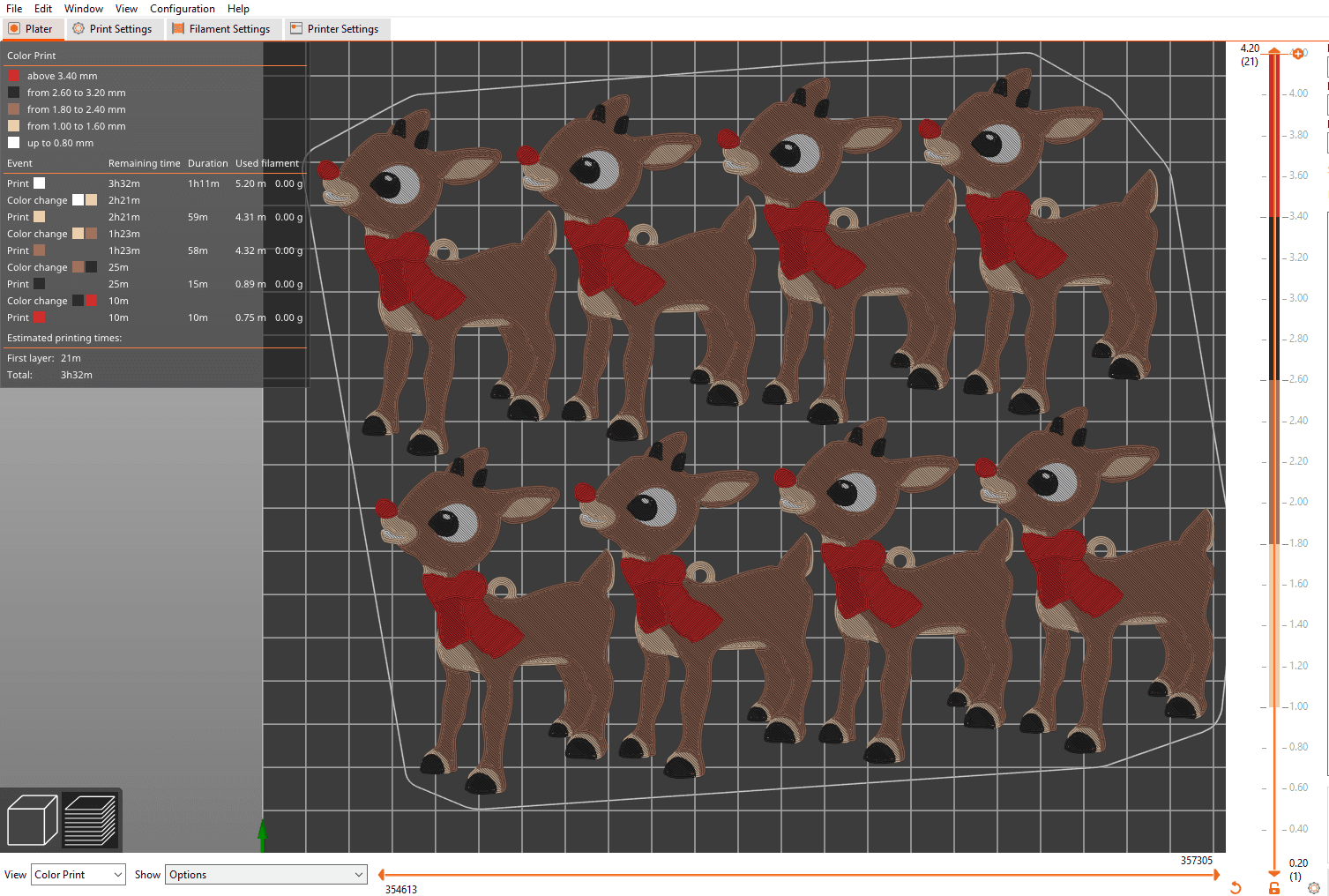This screenshot has height=896, width=1329.
Task: Click the tan 'from 1.00 to 1.60 mm' swatch
Action: (x=13, y=126)
